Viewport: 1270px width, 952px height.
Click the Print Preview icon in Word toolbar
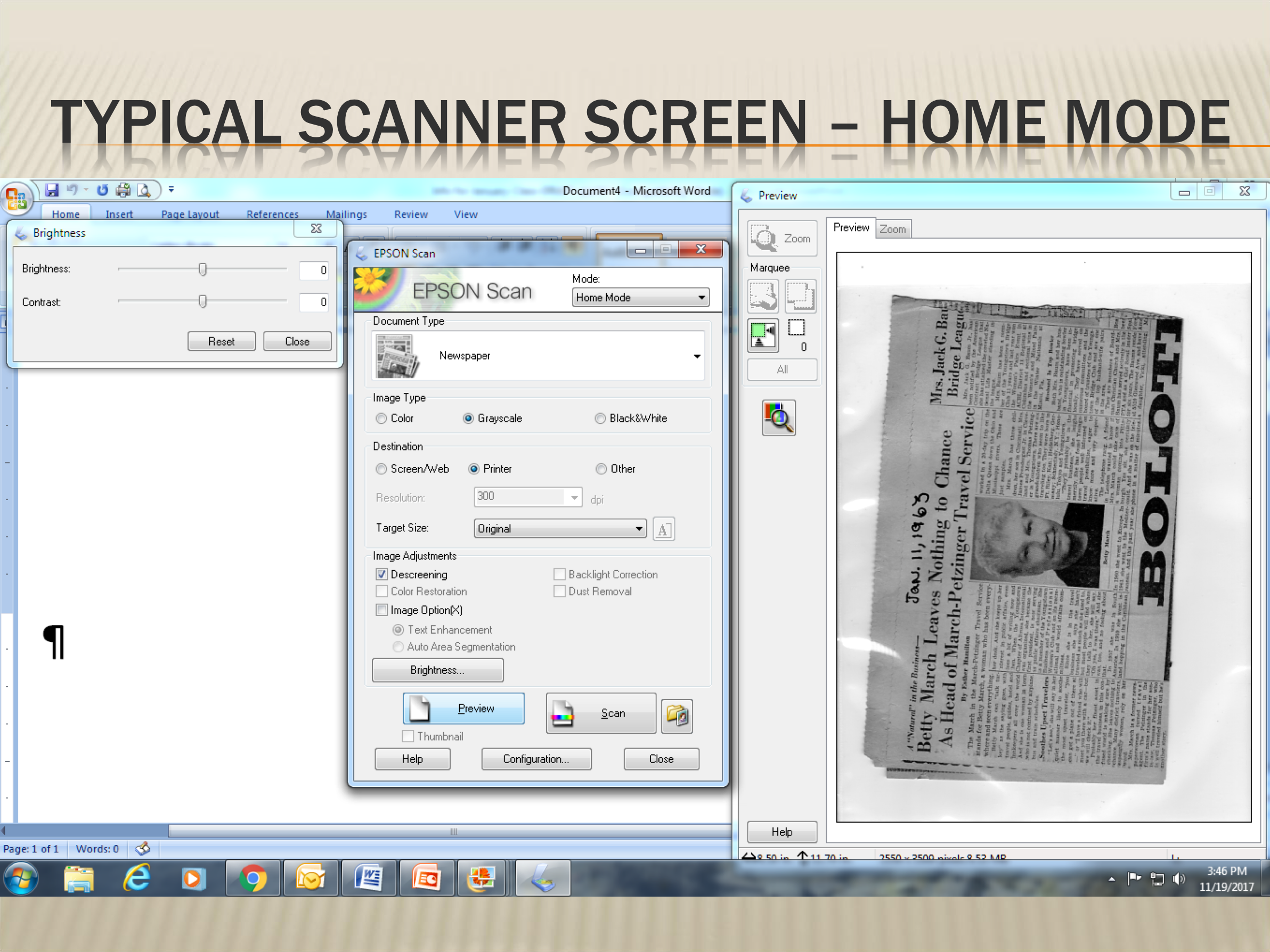(143, 190)
